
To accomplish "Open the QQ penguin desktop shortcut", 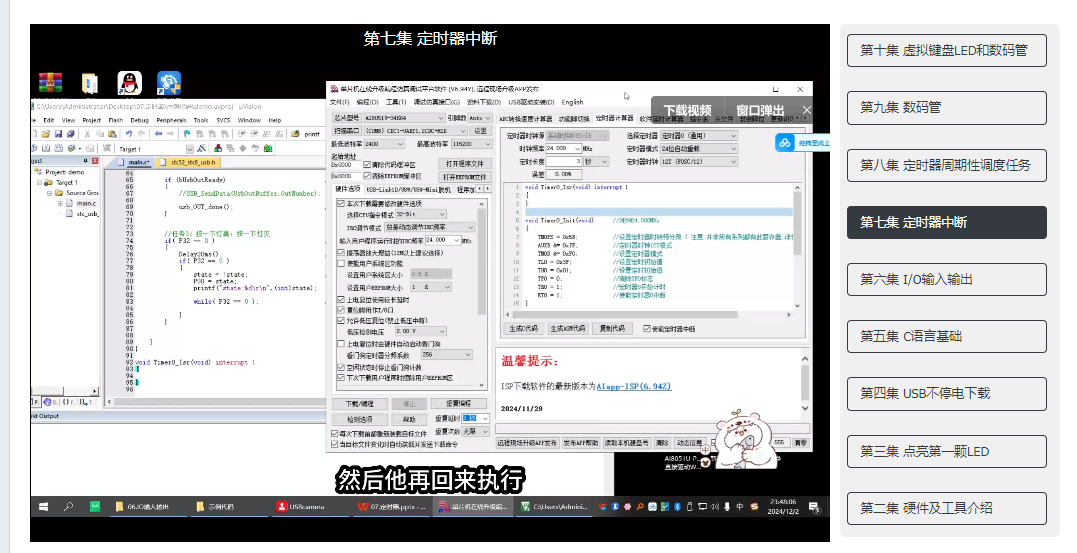I will (x=129, y=83).
